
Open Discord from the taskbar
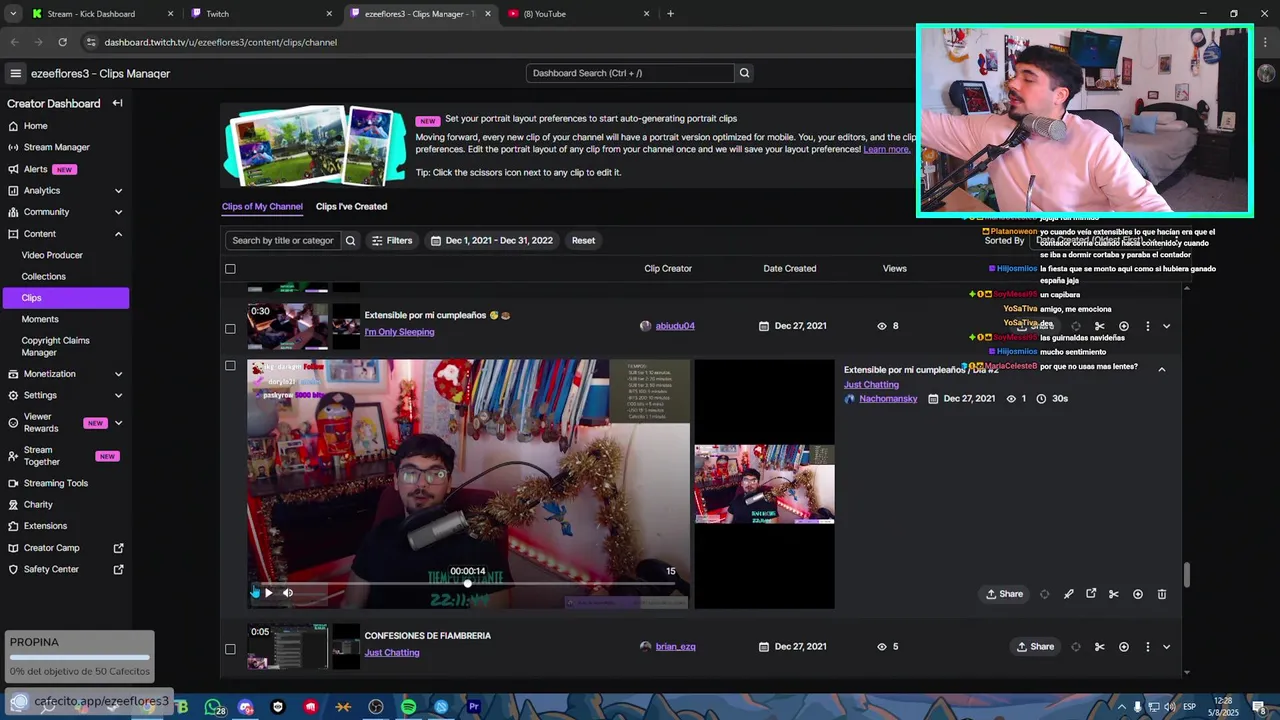pyautogui.click(x=246, y=707)
